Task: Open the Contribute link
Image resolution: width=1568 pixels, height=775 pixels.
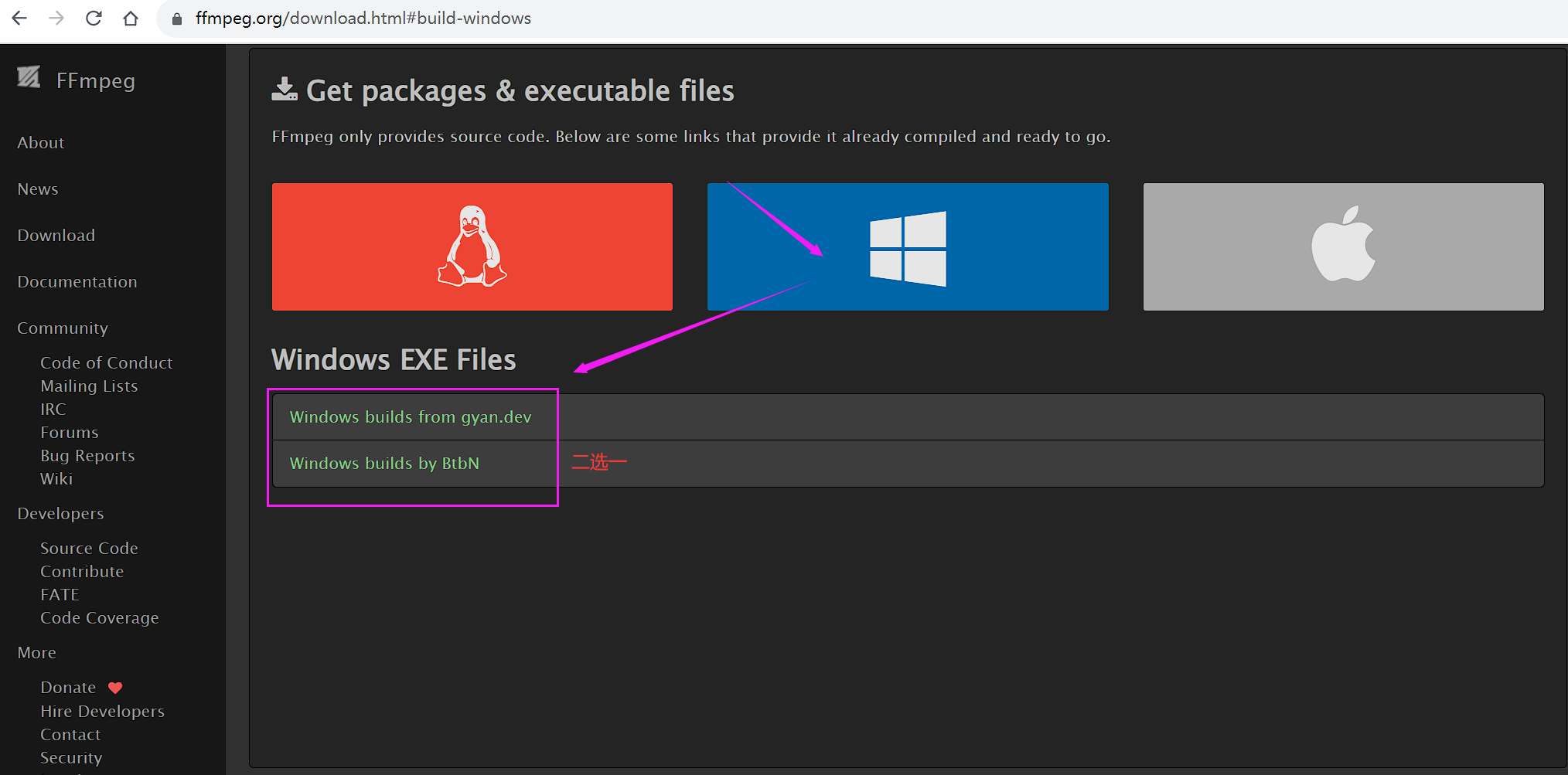Action: 82,572
